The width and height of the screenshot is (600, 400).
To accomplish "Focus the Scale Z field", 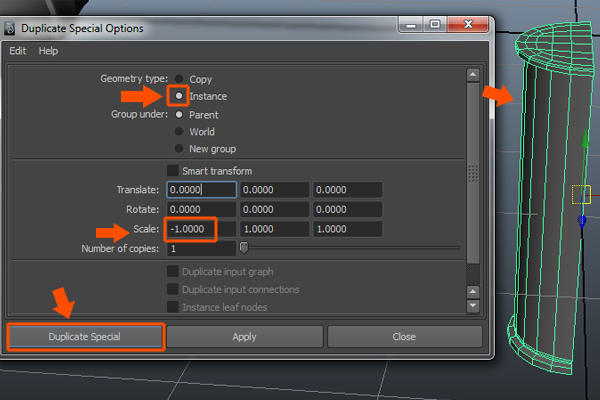I will pyautogui.click(x=347, y=229).
